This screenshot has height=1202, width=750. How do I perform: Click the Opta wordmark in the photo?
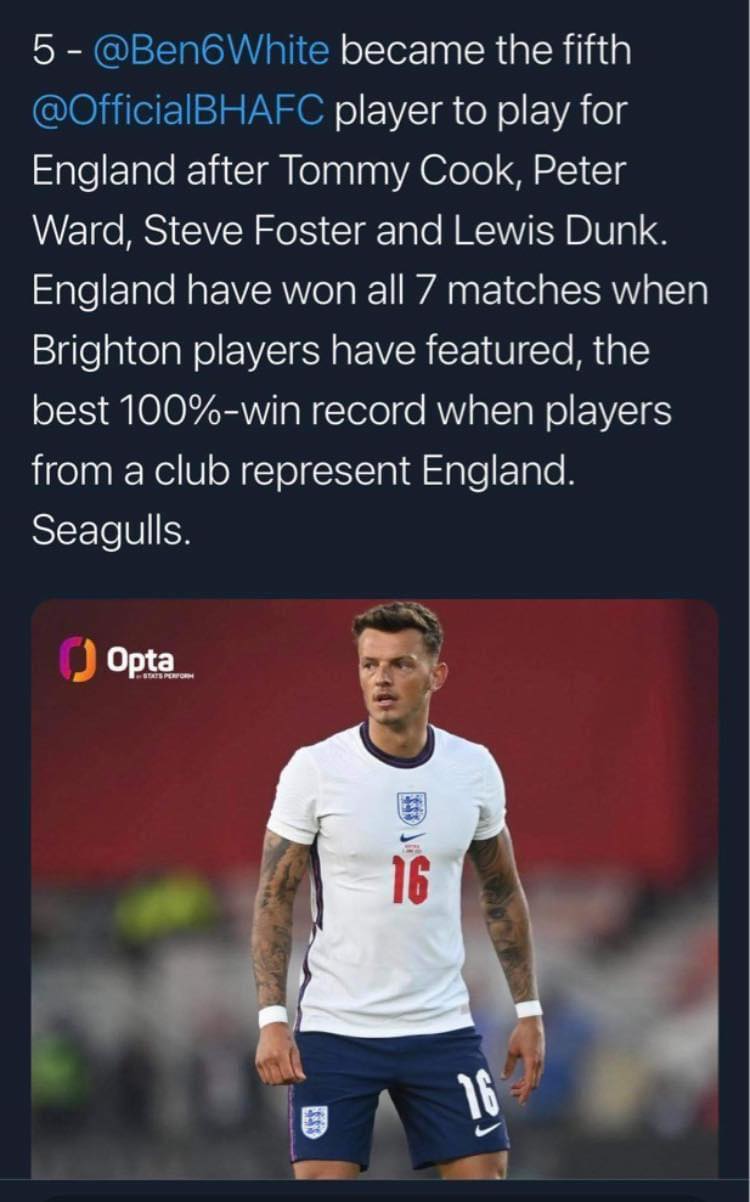click(140, 660)
